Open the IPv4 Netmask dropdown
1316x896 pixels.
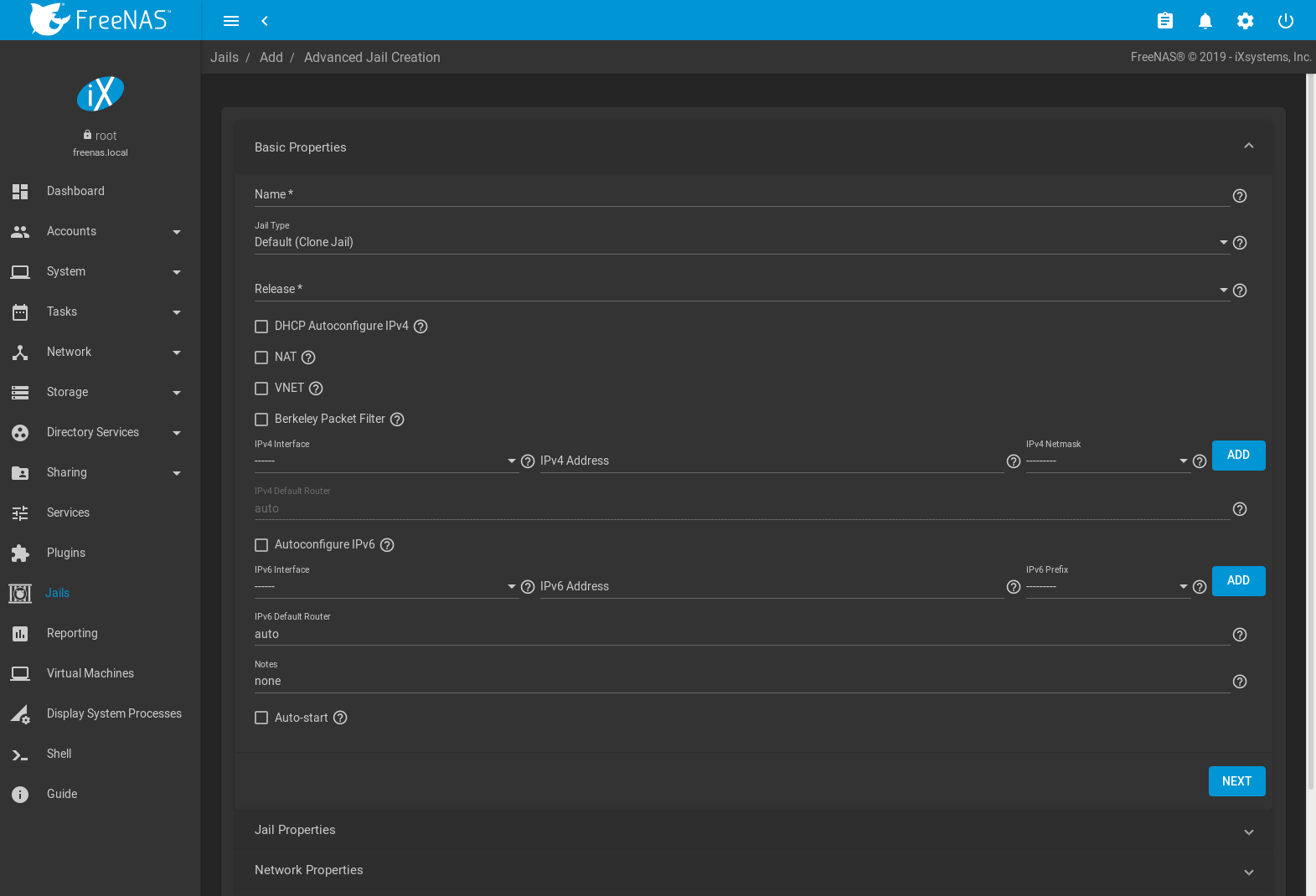(x=1107, y=461)
